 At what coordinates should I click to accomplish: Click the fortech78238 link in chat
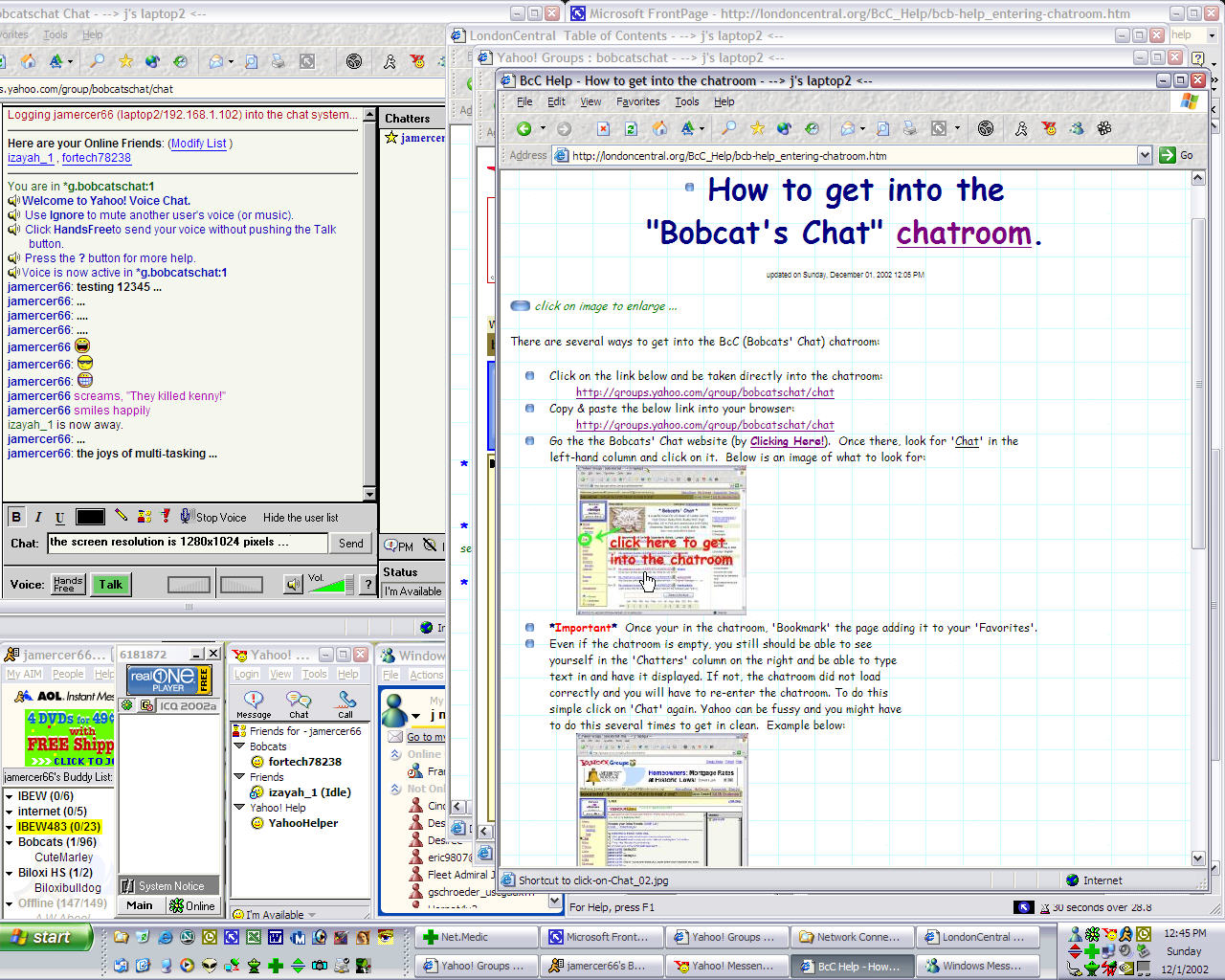(x=97, y=158)
